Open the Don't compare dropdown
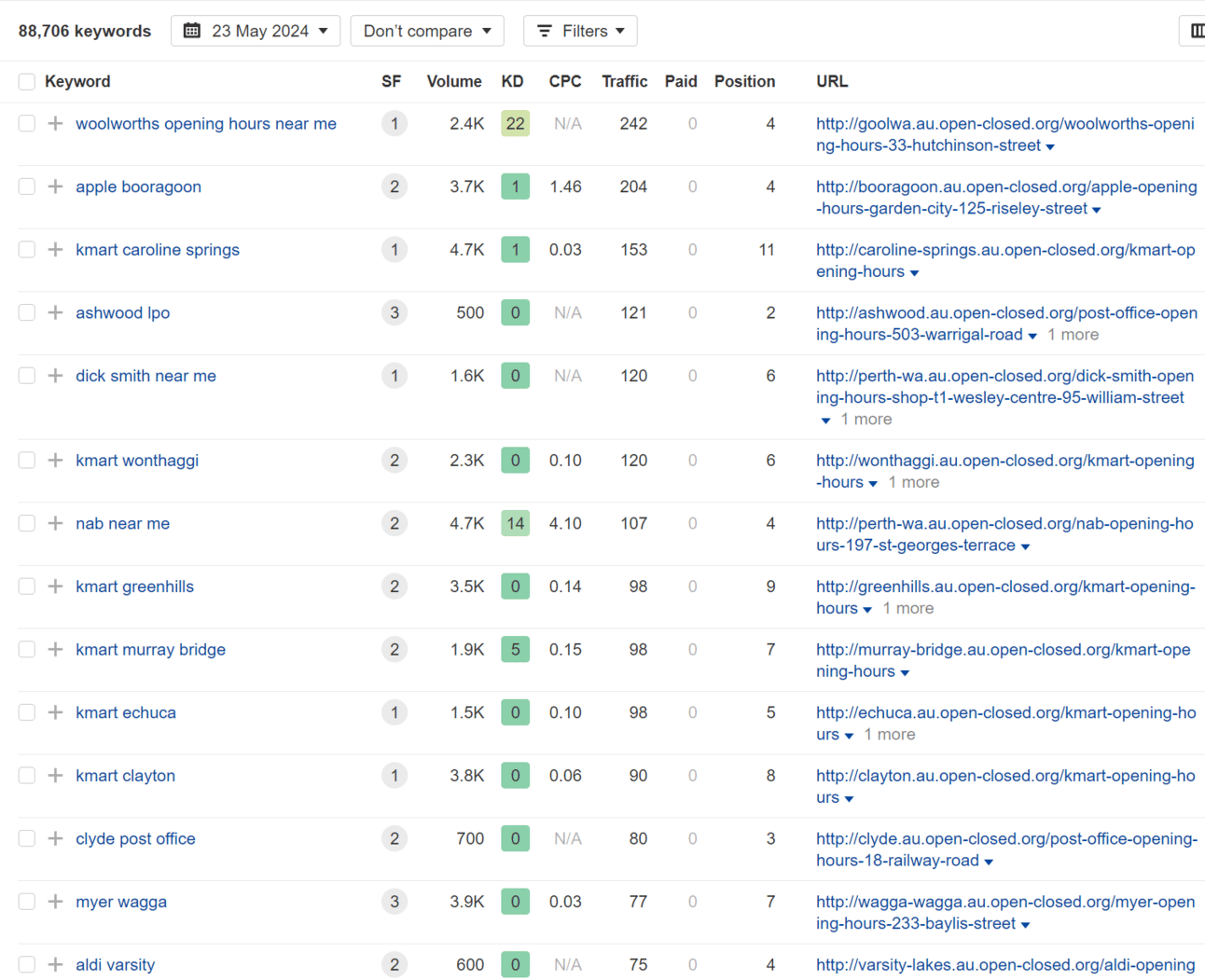 coord(427,31)
